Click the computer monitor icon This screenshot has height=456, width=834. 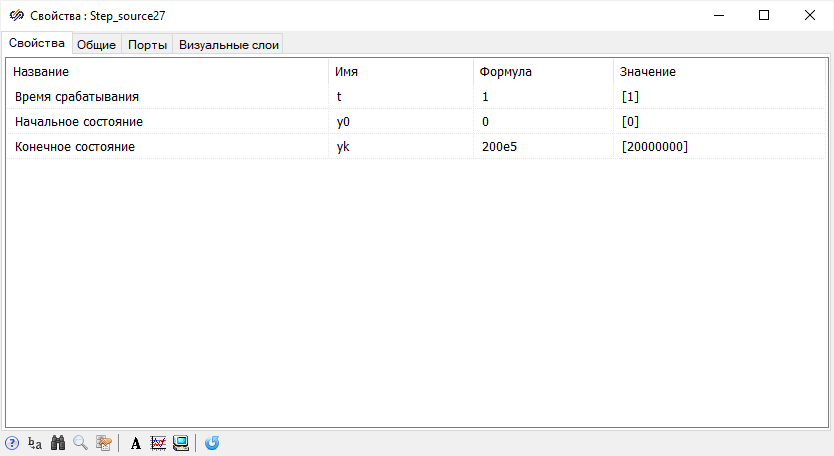[x=181, y=443]
